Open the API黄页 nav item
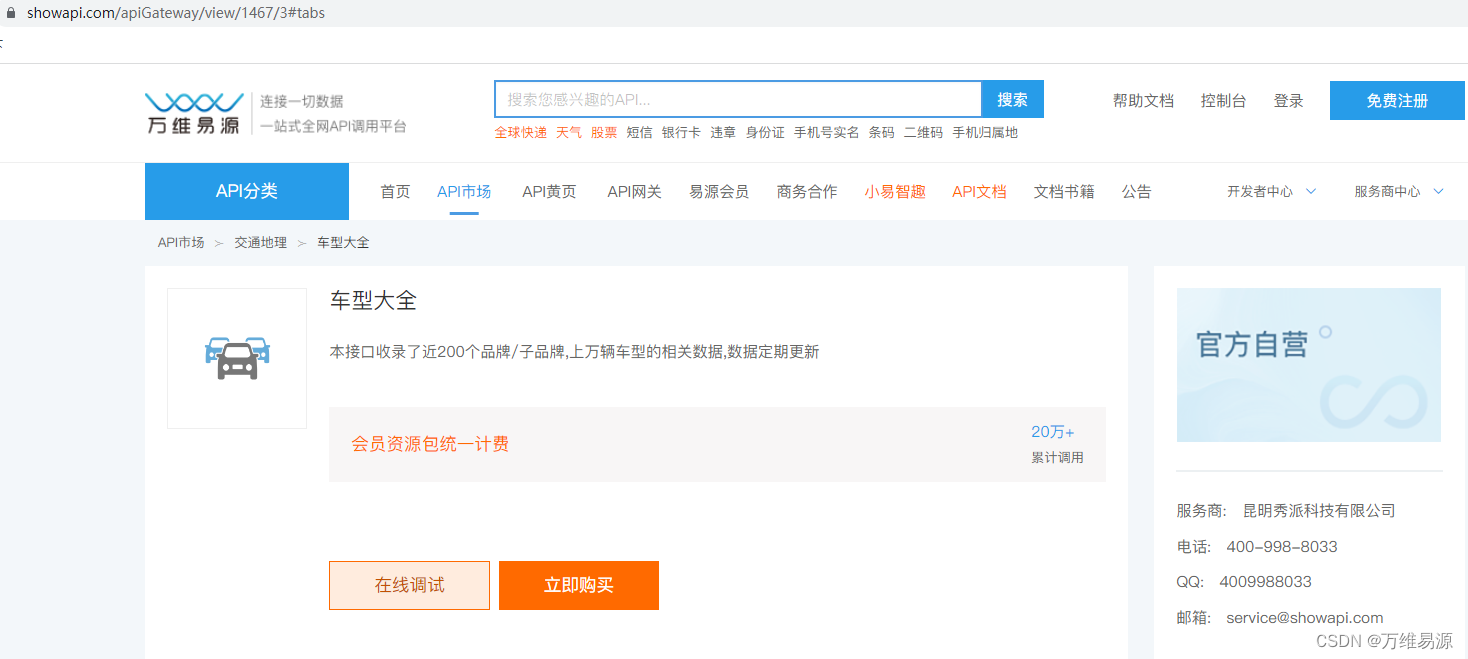This screenshot has width=1468, height=659. (549, 191)
